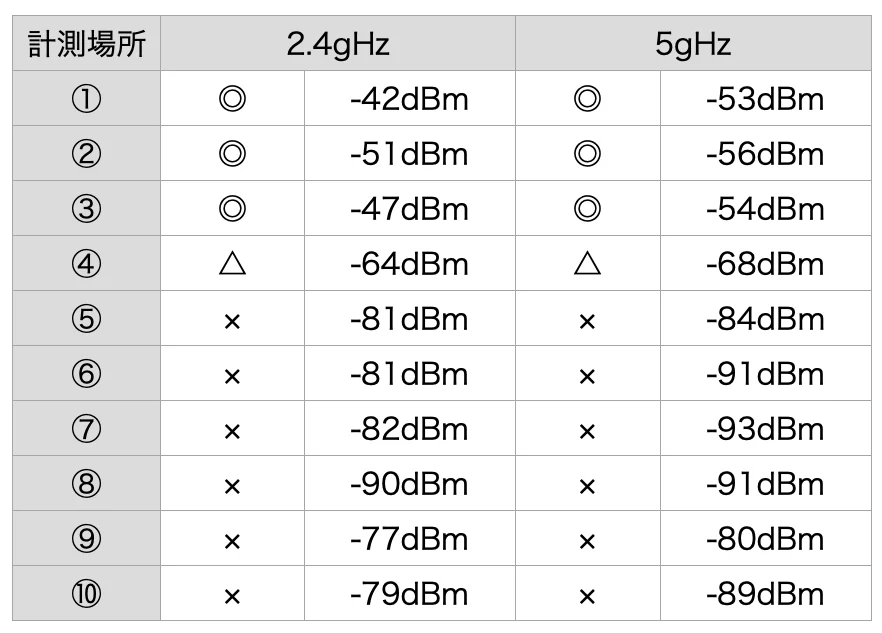Select the circled number ⑩ row label
Screen dimensions: 882x633
[86, 595]
